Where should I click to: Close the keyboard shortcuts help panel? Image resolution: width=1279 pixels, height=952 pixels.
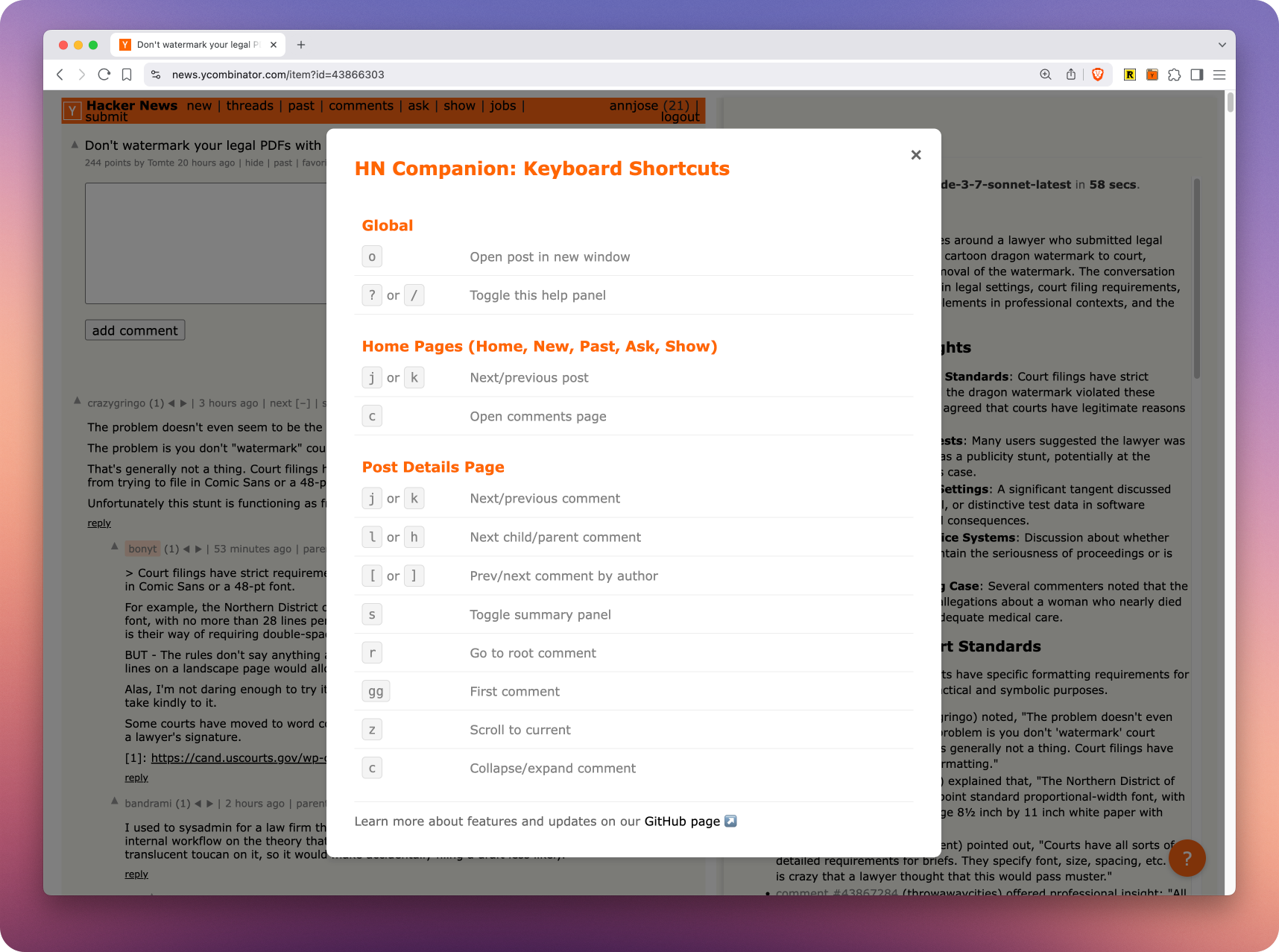pyautogui.click(x=916, y=155)
